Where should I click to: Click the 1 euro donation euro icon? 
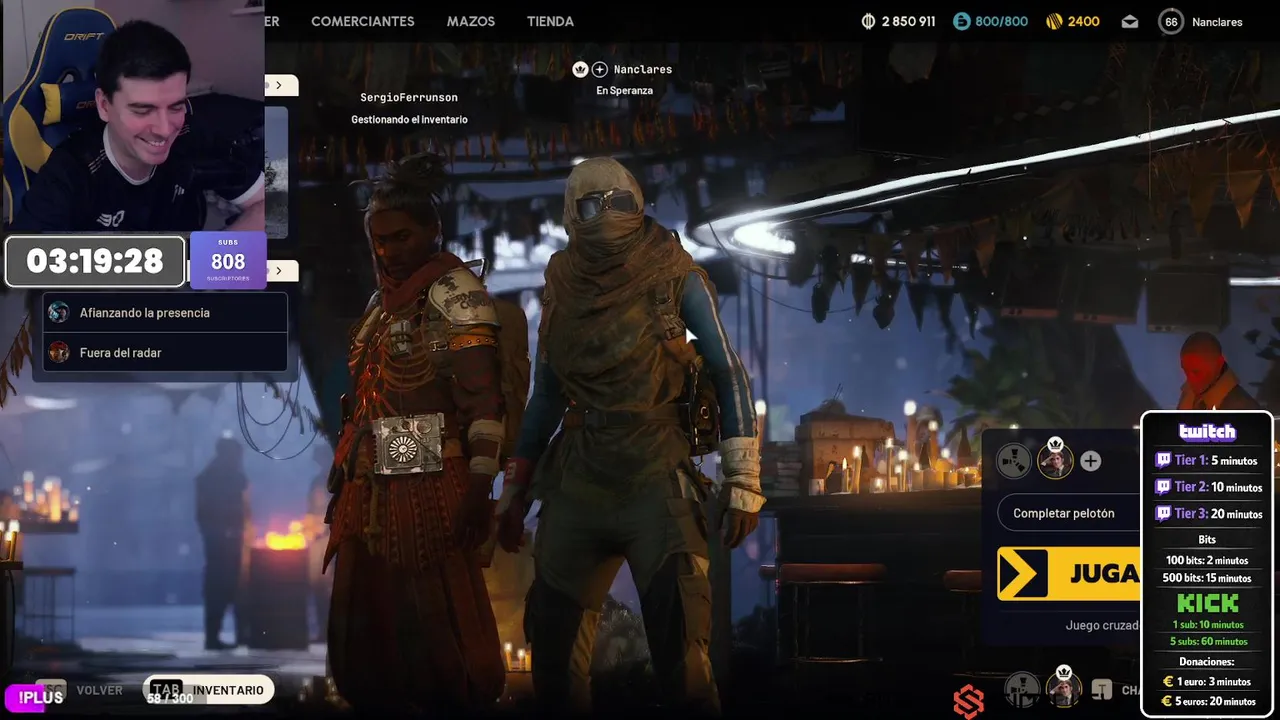pos(1168,681)
